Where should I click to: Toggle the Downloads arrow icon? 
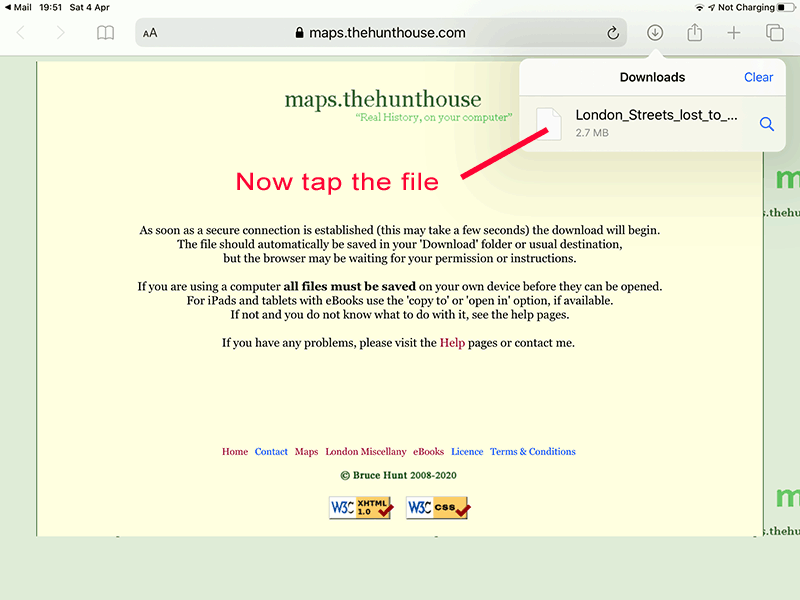[655, 33]
